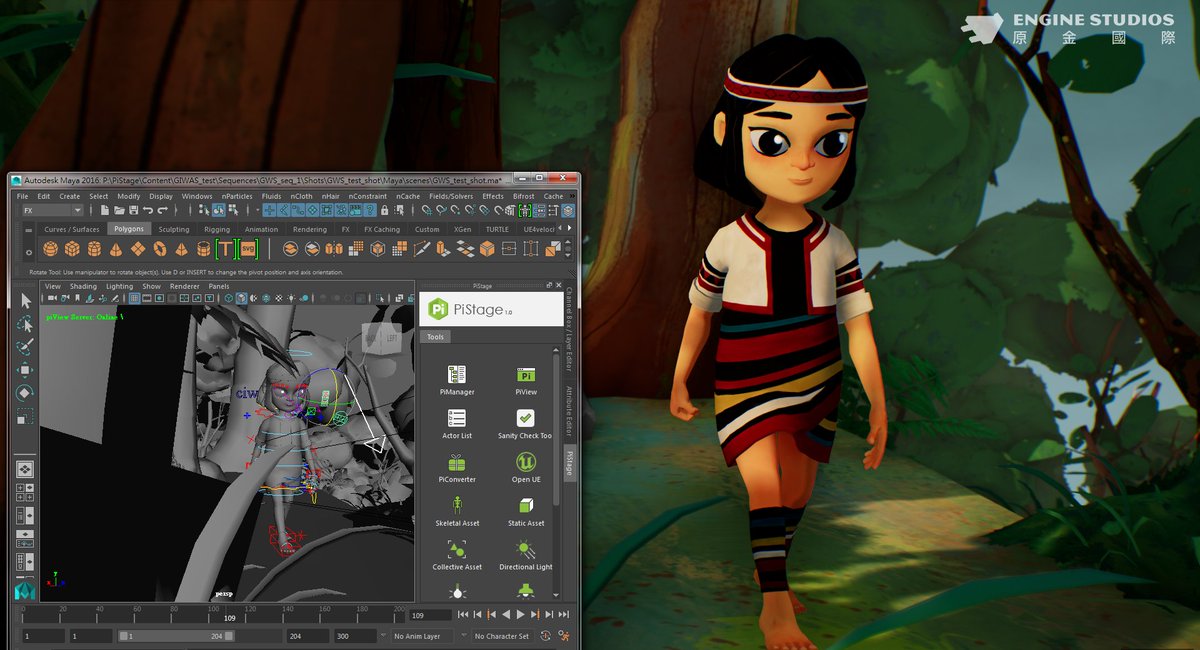The width and height of the screenshot is (1200, 650).
Task: Select the Lasso tool in toolbox
Action: (x=25, y=324)
